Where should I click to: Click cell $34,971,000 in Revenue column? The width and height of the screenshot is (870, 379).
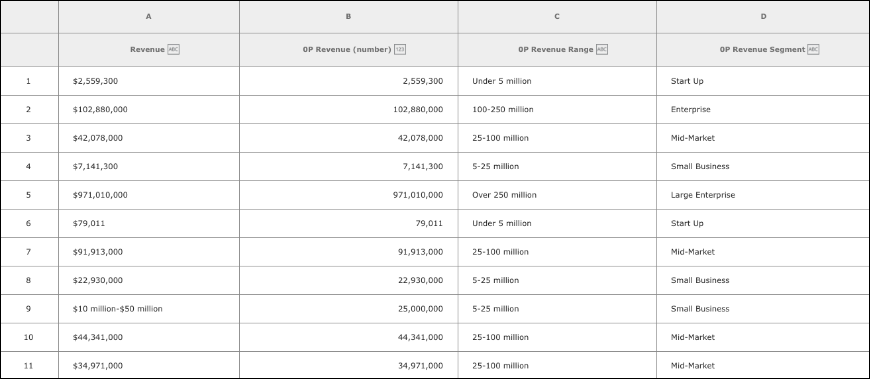pos(149,366)
